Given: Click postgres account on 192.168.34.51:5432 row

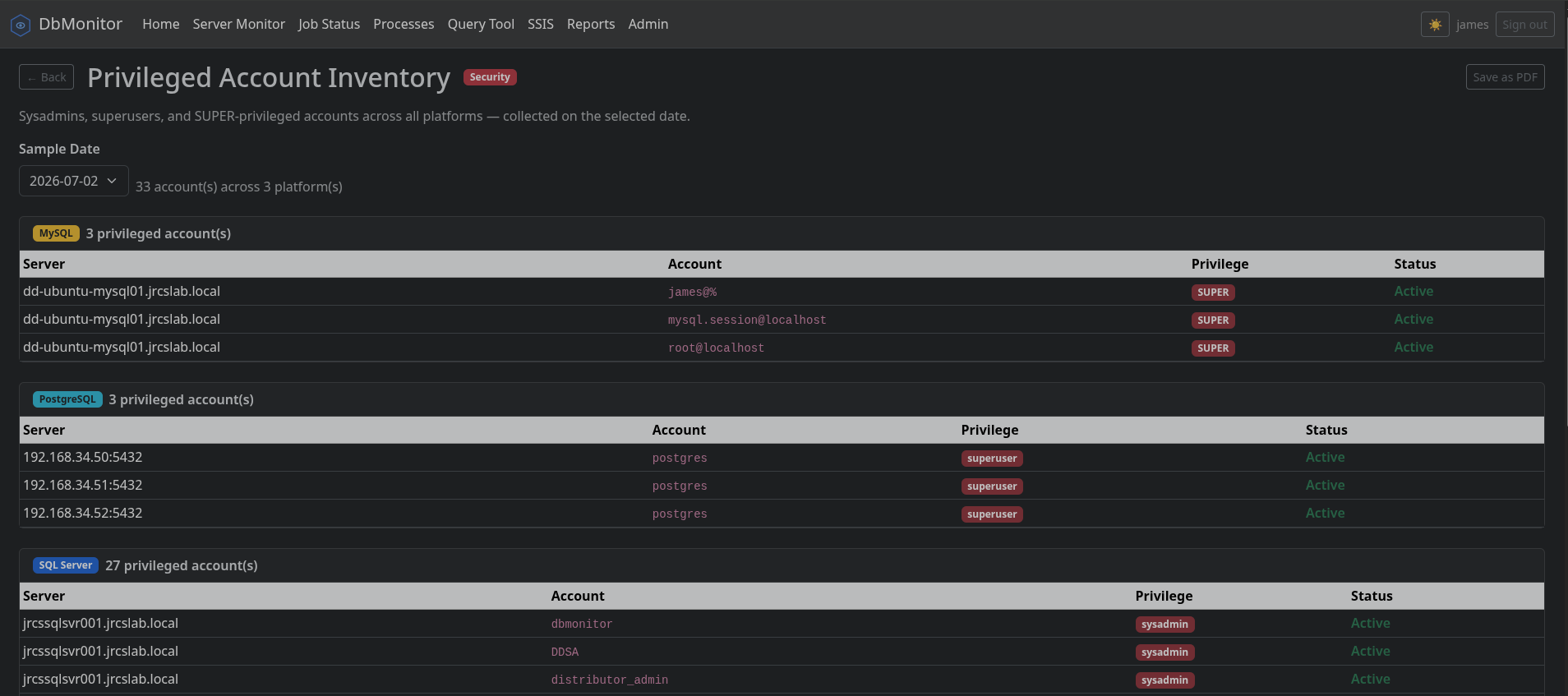Looking at the screenshot, I should pyautogui.click(x=680, y=486).
